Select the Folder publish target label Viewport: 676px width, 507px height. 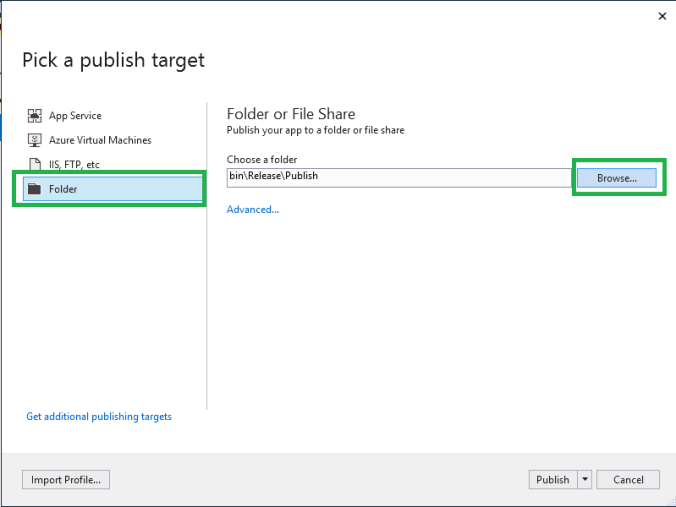click(x=63, y=189)
